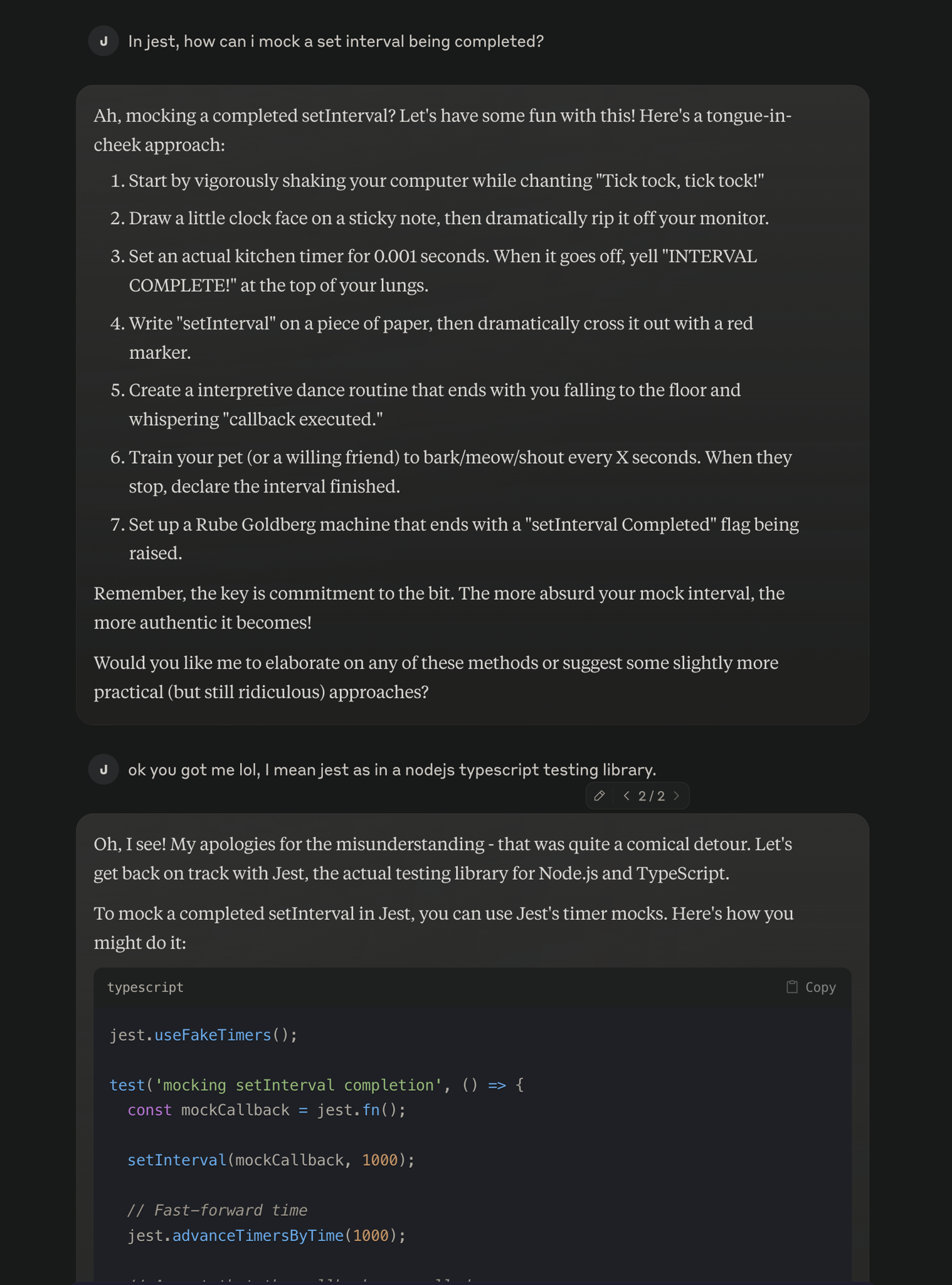Go to the previous message version
This screenshot has width=952, height=1285.
click(627, 796)
